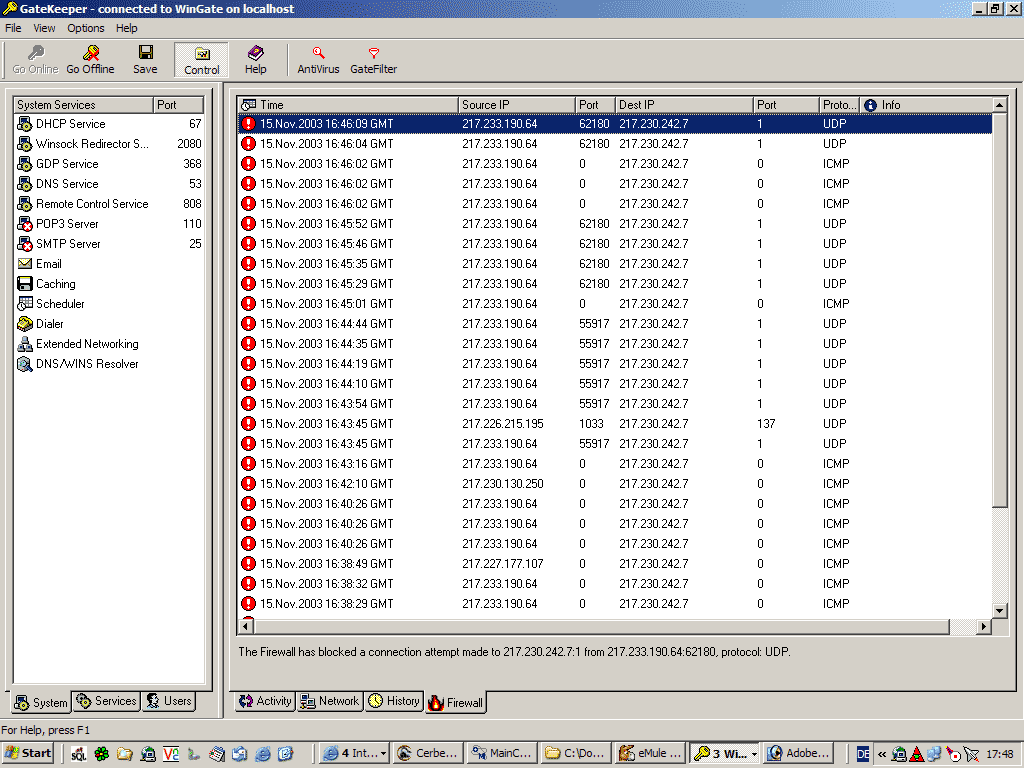1024x768 pixels.
Task: Select the Email item
Action: (40, 264)
